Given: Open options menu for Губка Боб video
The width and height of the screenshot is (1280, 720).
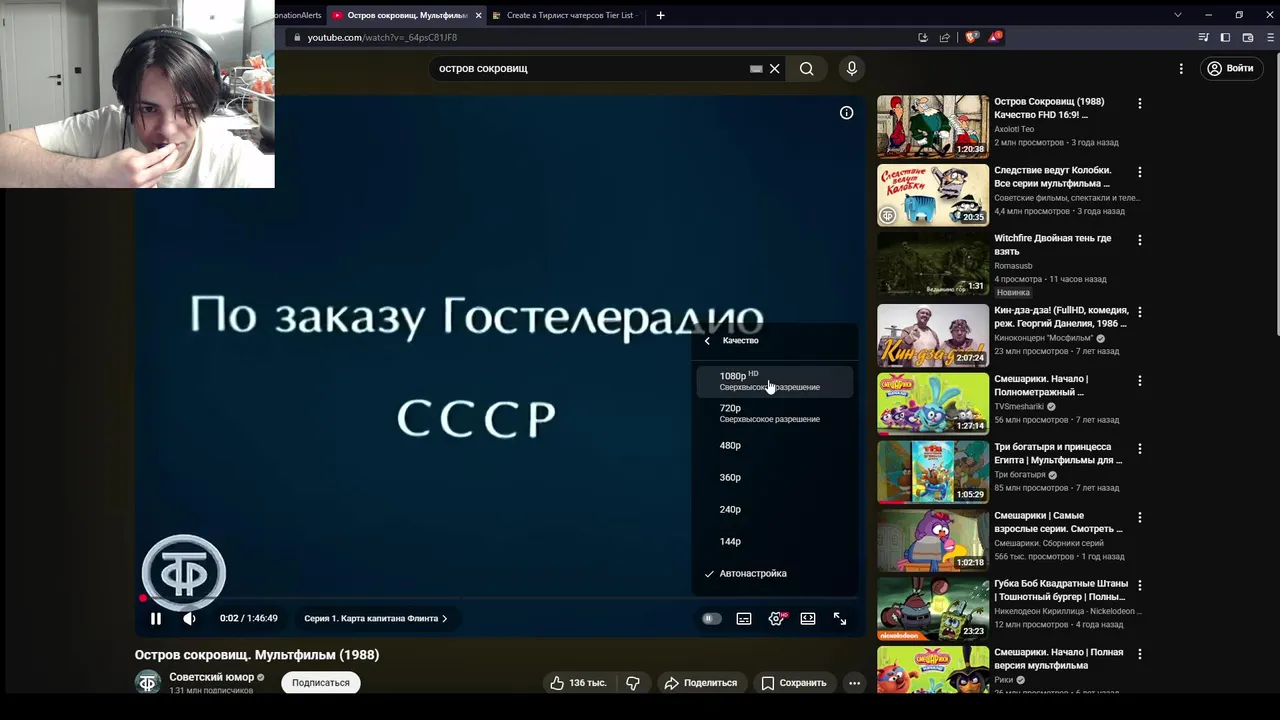Looking at the screenshot, I should pos(1139,585).
